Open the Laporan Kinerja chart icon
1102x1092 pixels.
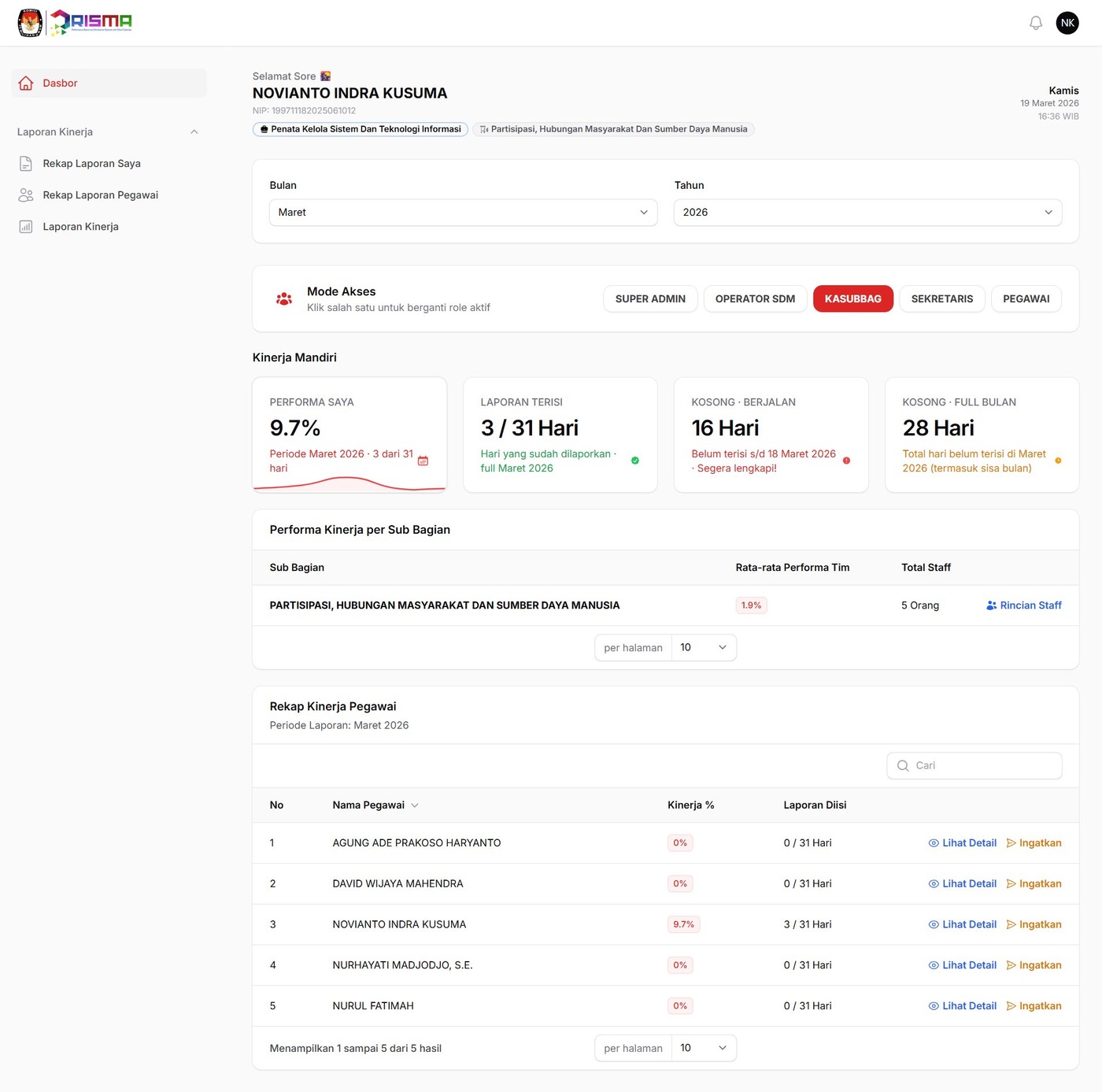tap(26, 226)
